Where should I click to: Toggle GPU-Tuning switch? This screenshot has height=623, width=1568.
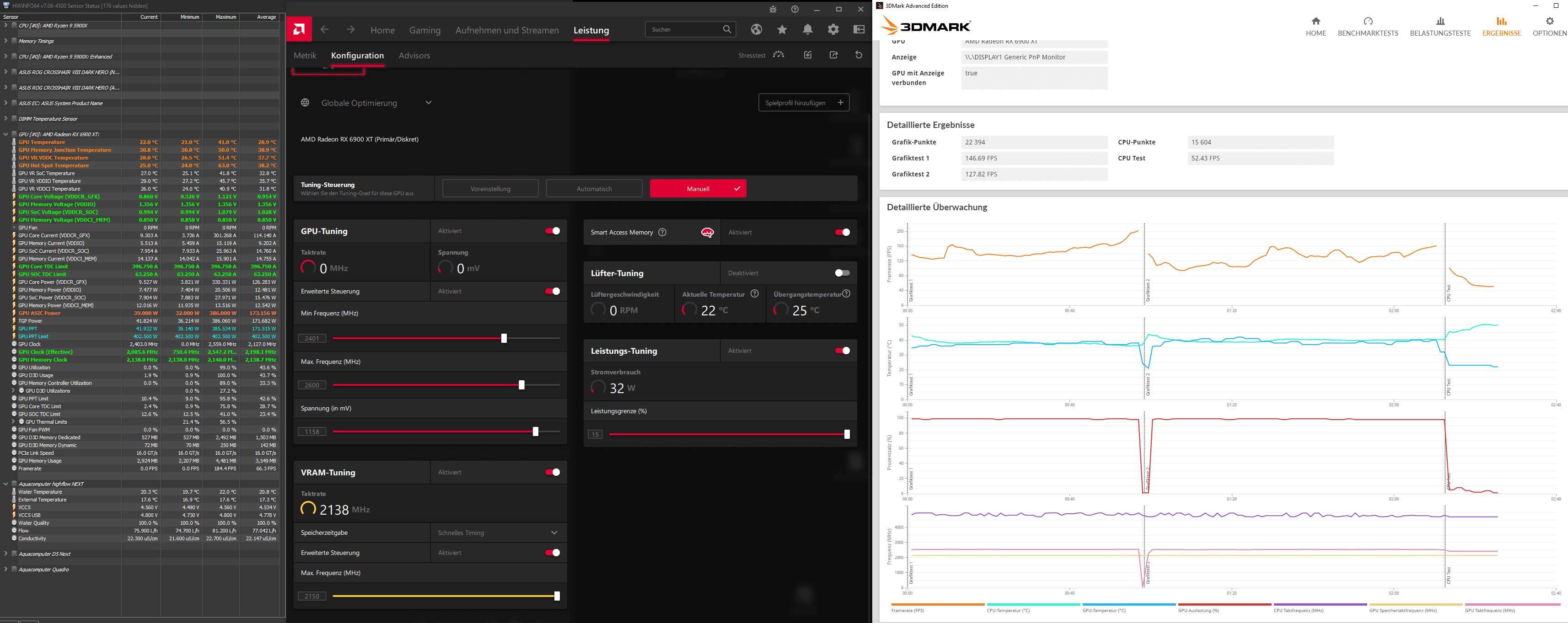(x=553, y=231)
